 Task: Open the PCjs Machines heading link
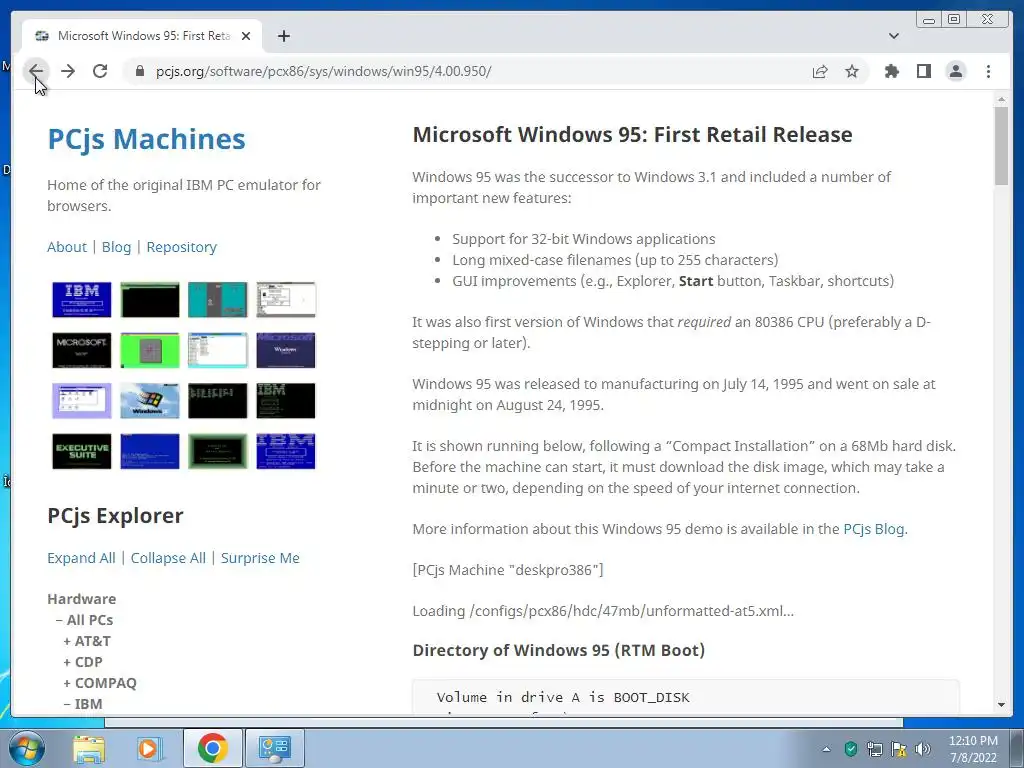pos(146,139)
